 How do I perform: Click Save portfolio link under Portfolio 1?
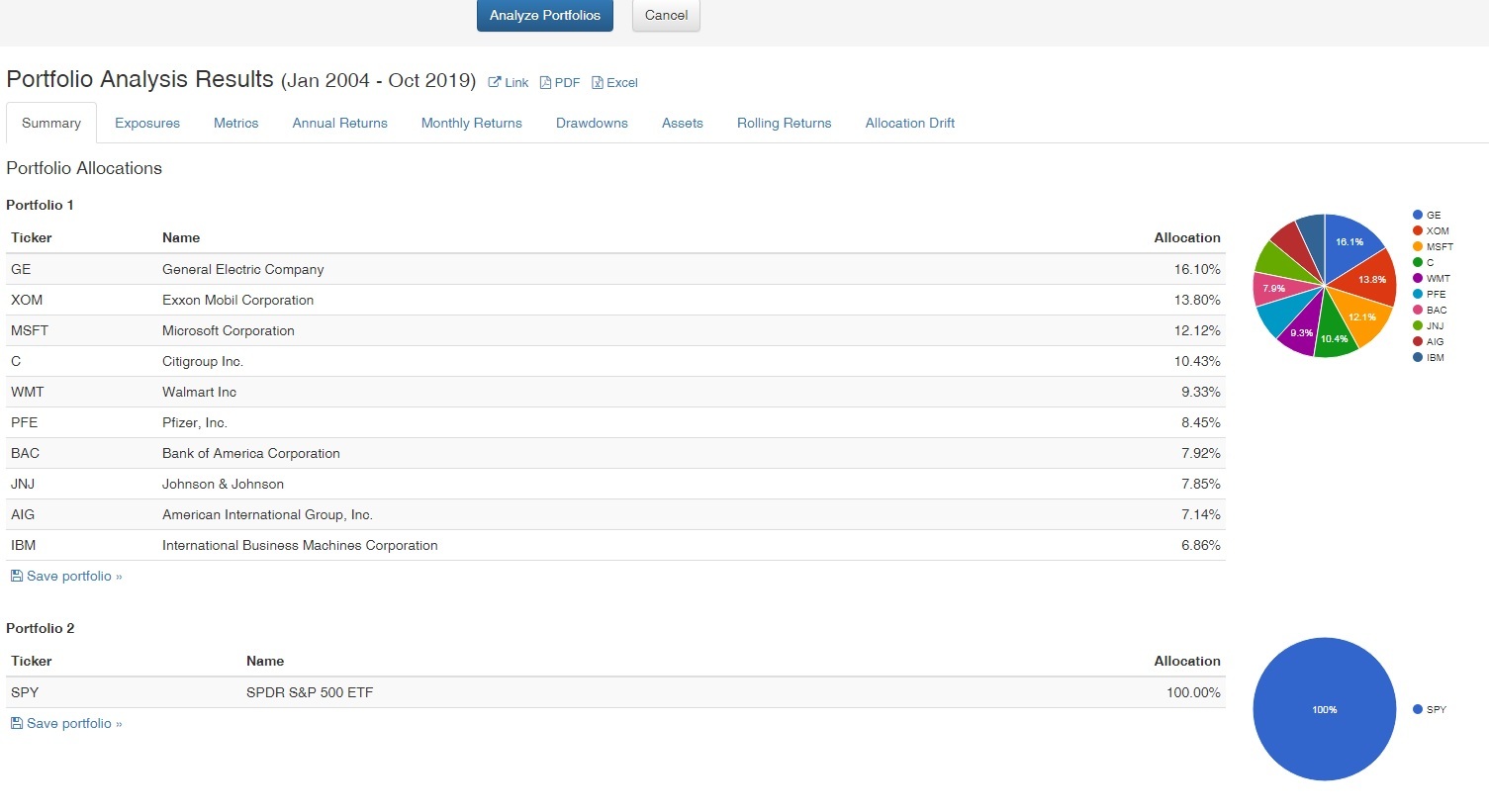click(66, 576)
